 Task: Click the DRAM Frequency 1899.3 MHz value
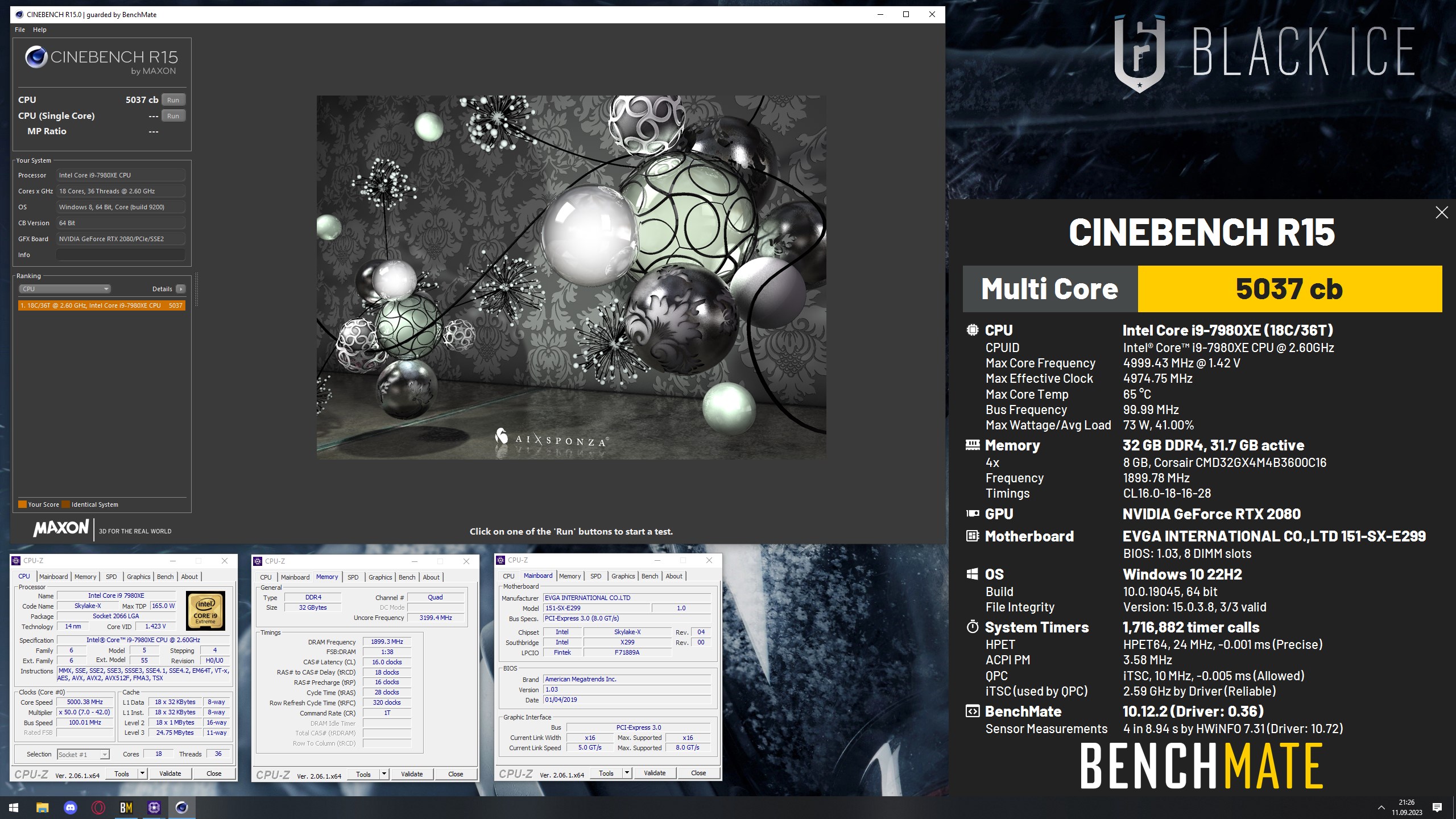coord(387,642)
